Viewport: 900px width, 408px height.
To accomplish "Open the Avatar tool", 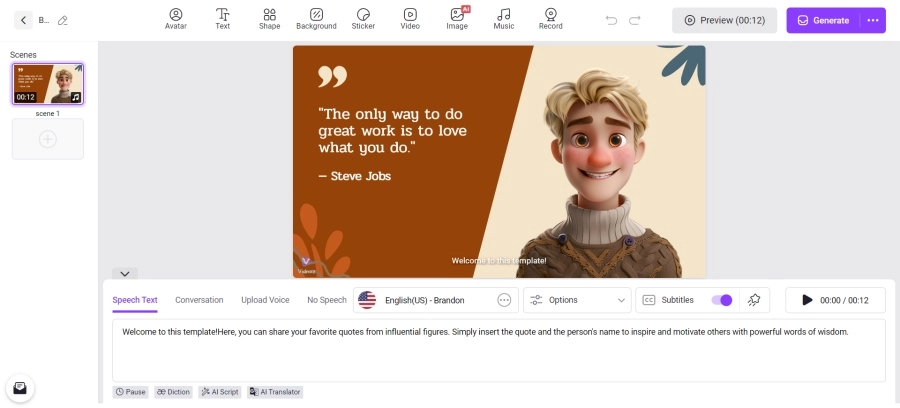I will (176, 19).
